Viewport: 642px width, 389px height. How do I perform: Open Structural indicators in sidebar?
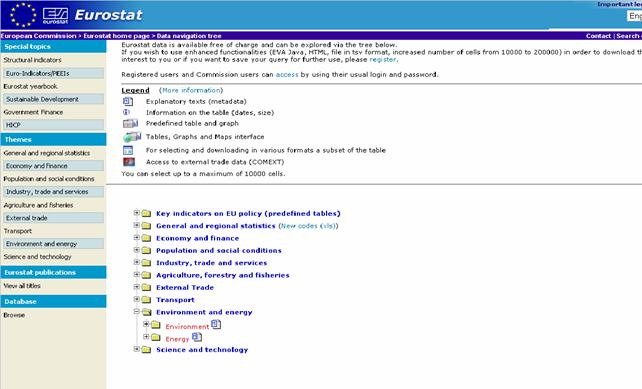(x=32, y=60)
